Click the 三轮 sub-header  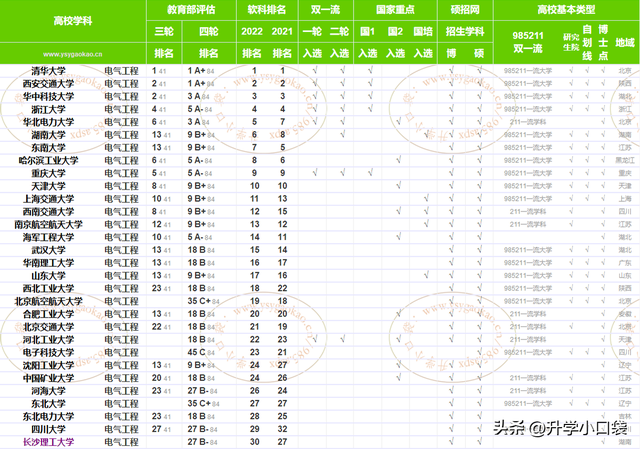[164, 31]
